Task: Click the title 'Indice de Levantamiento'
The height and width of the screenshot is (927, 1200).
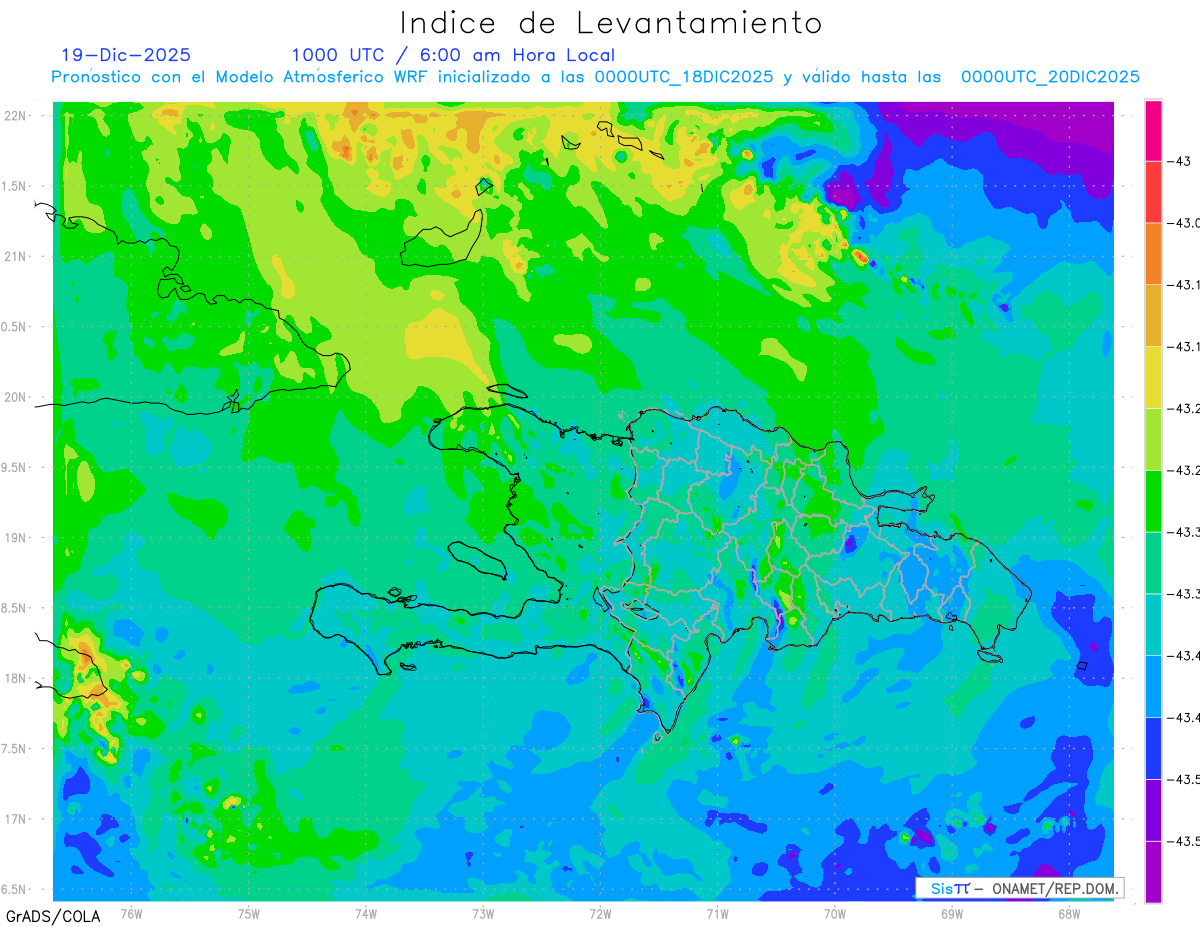Action: click(611, 23)
